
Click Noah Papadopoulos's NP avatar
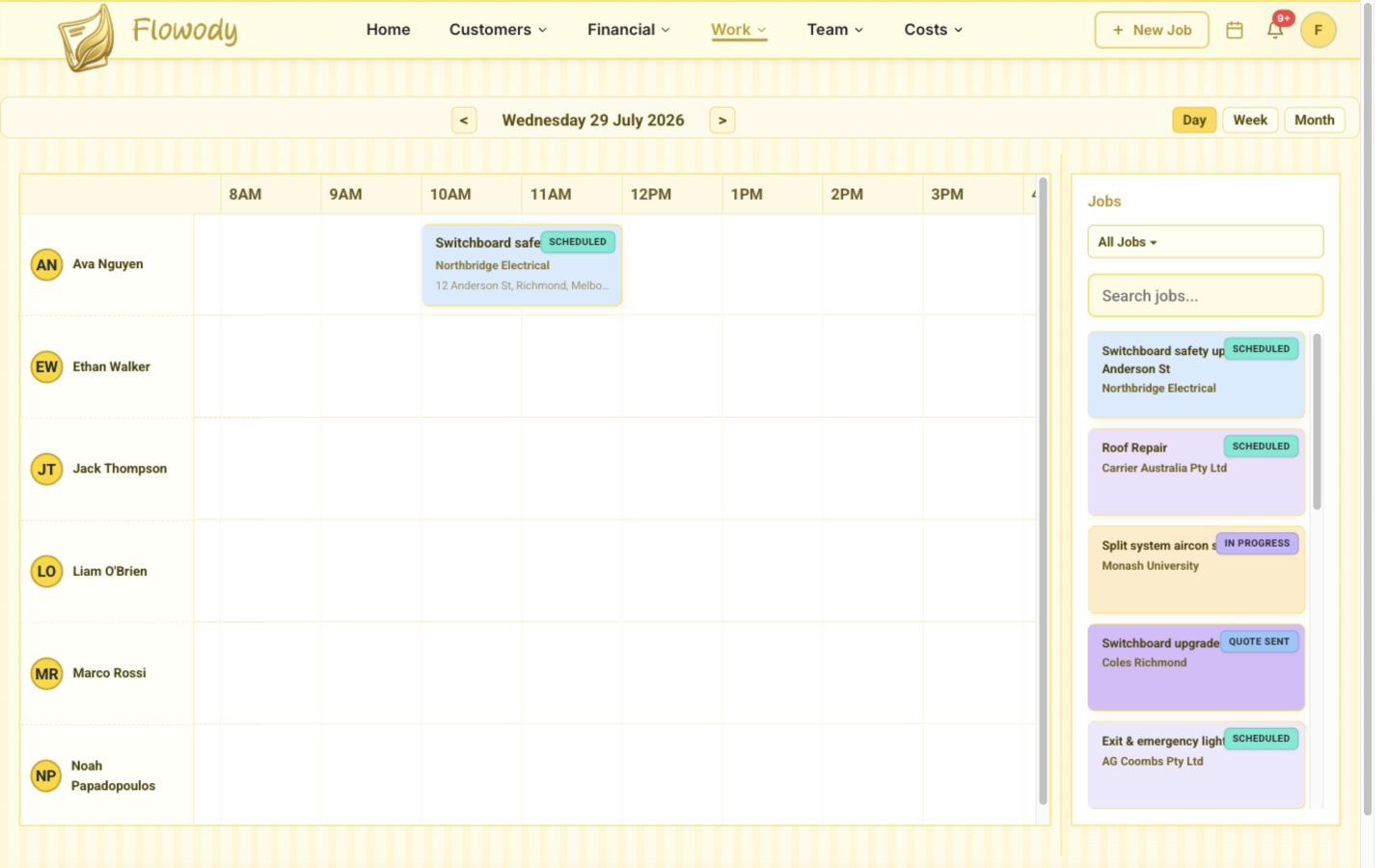[45, 775]
